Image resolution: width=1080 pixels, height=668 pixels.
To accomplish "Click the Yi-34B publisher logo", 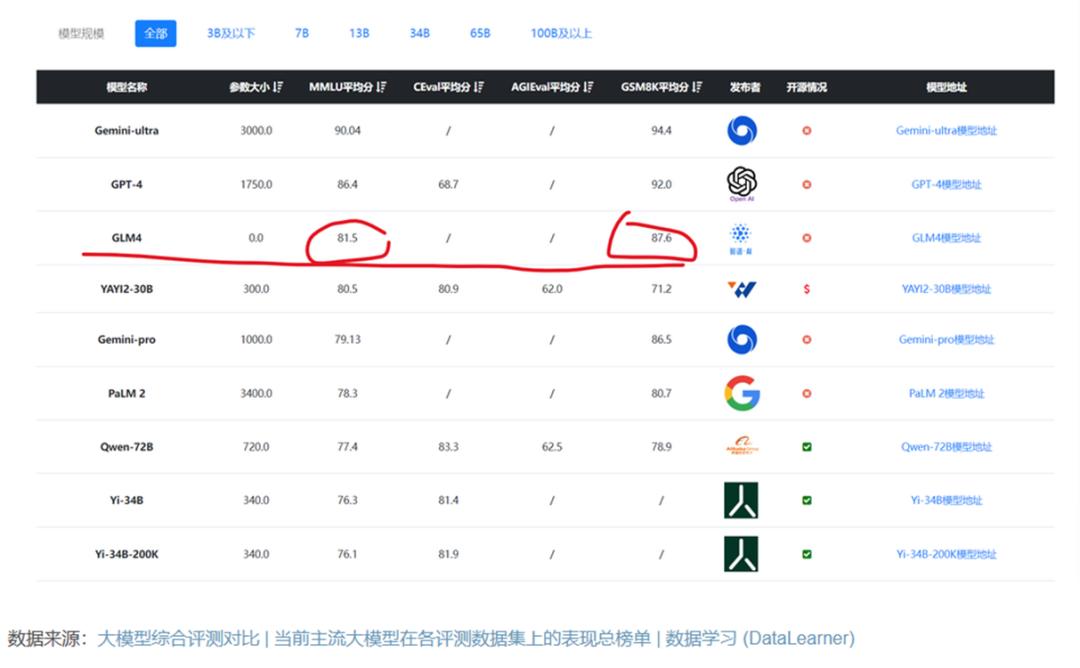I will [741, 500].
